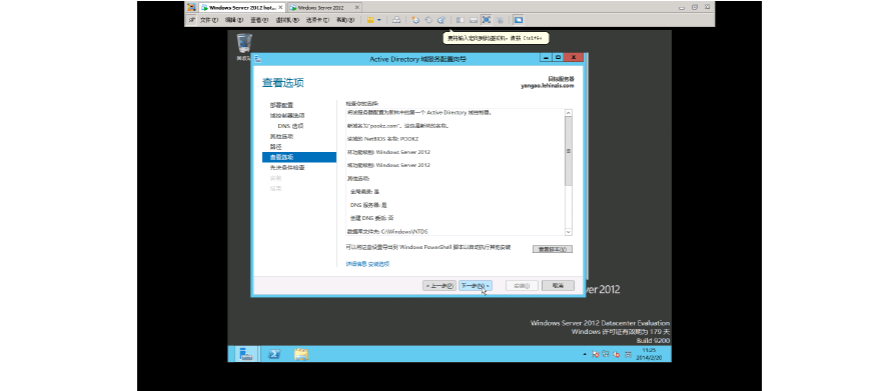The image size is (893, 391).
Task: Select the DNS 选项 step in sidebar
Action: (290, 126)
